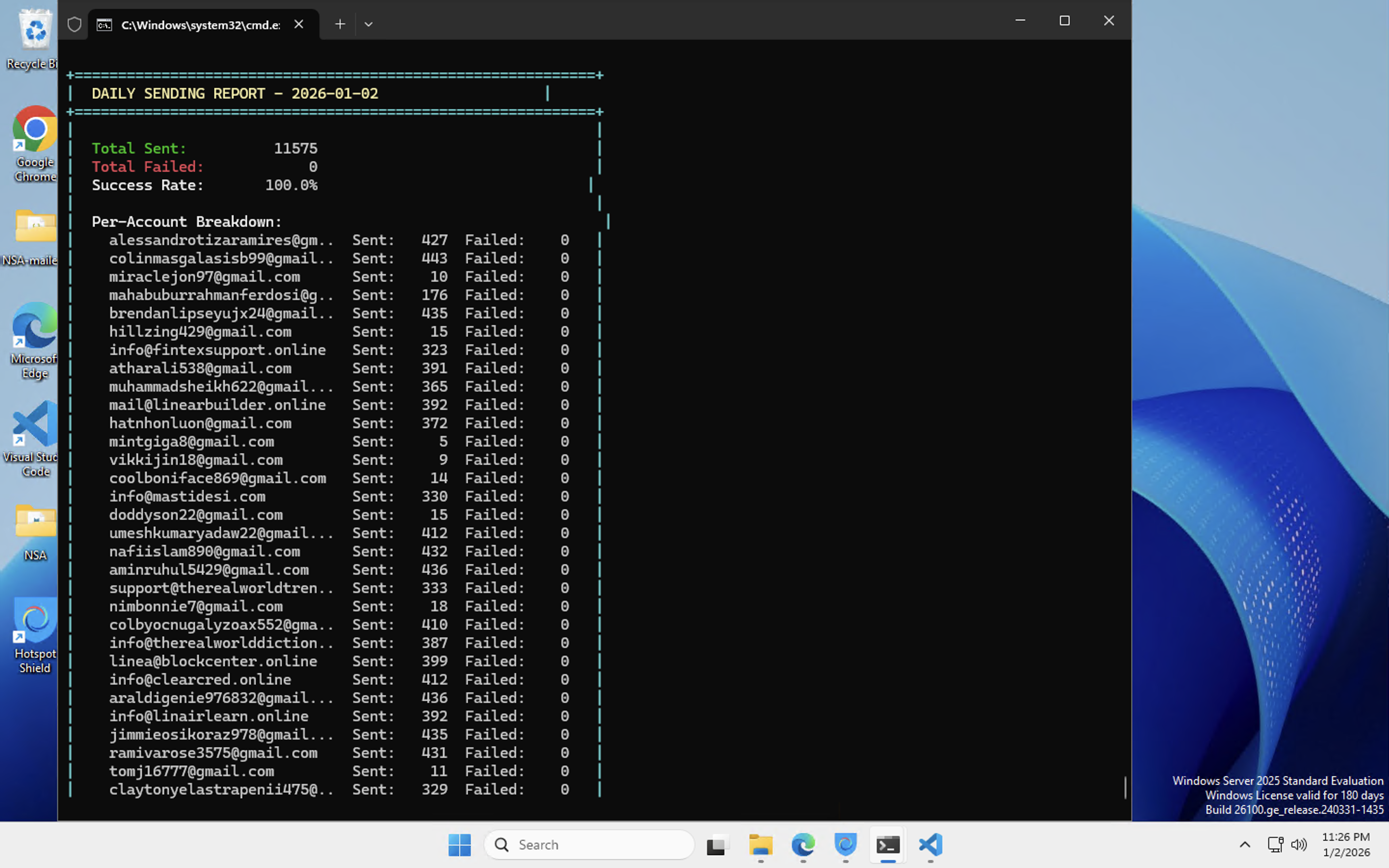Click the taskbar Search box
Viewport: 1389px width, 868px height.
589,844
